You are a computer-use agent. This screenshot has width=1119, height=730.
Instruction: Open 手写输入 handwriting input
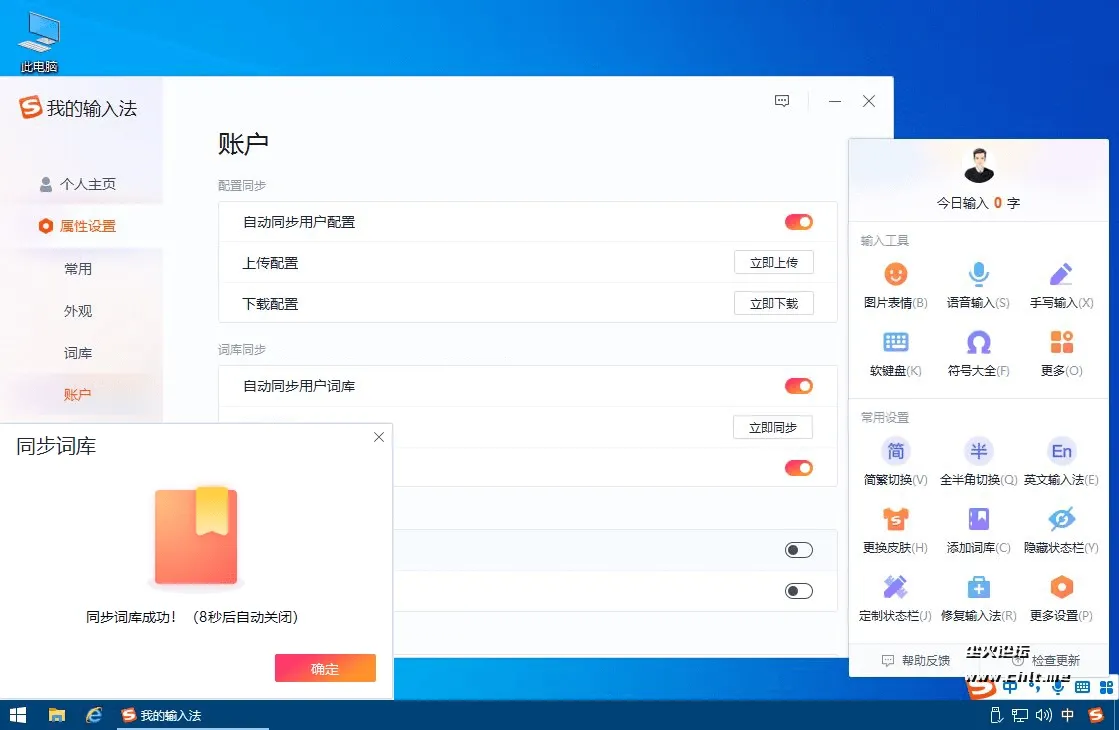pos(1060,283)
